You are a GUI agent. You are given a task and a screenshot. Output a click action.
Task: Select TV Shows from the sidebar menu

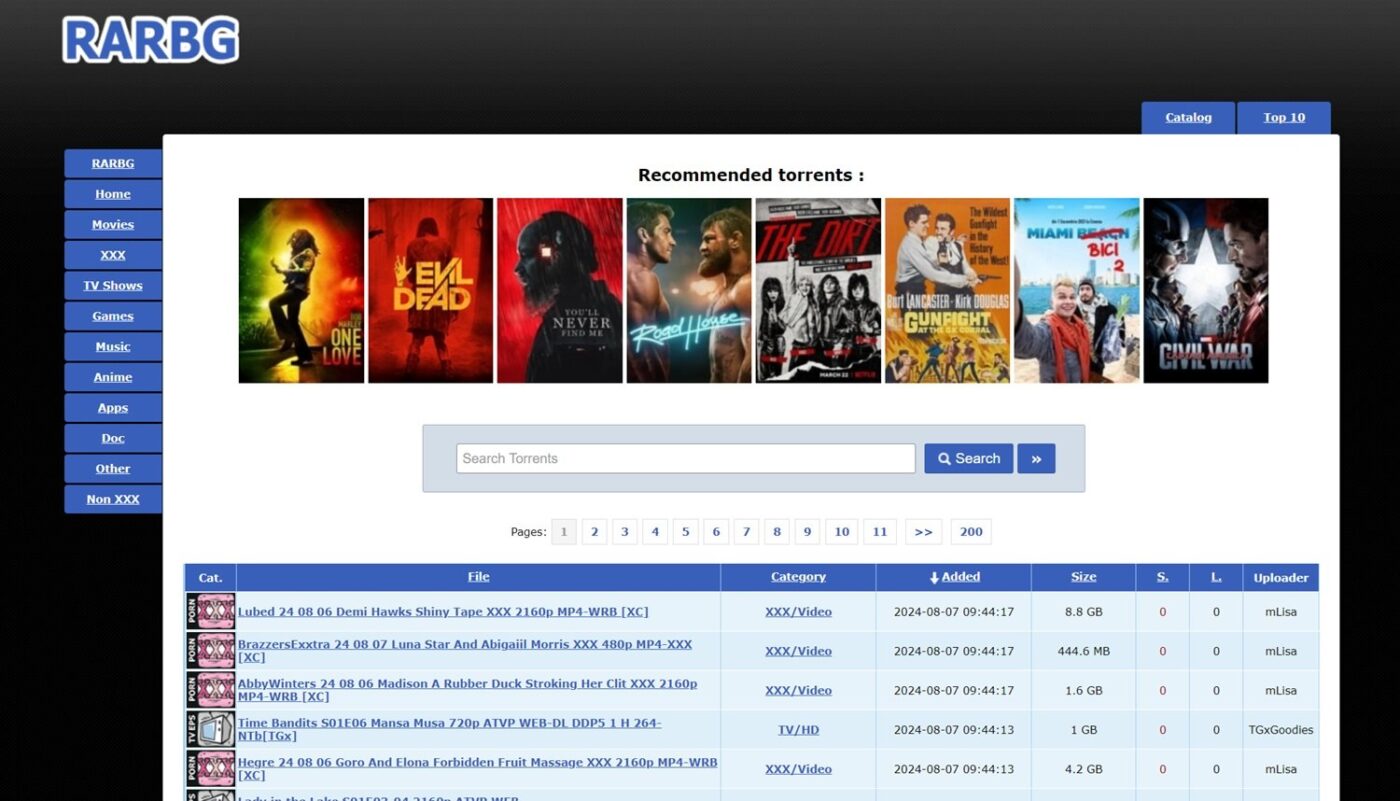(113, 286)
